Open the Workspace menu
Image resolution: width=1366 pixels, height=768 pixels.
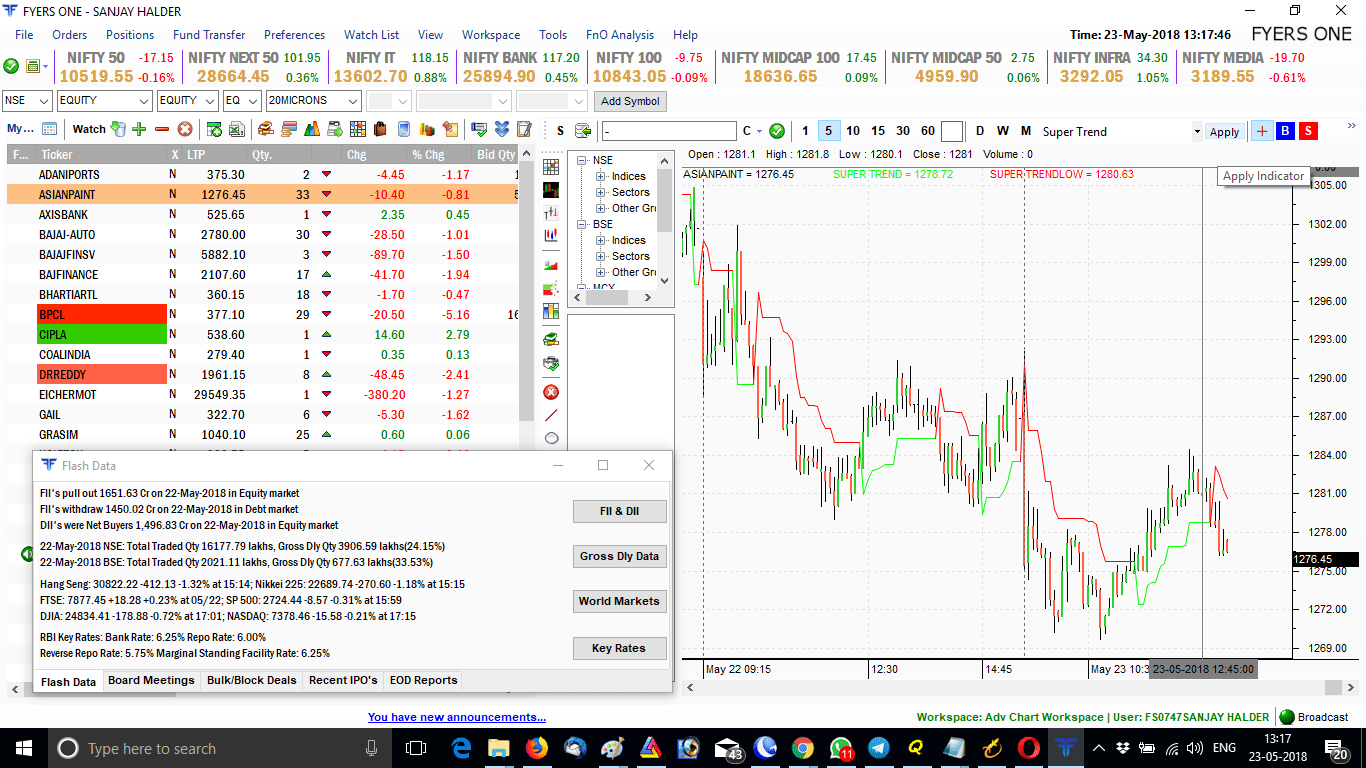(491, 35)
